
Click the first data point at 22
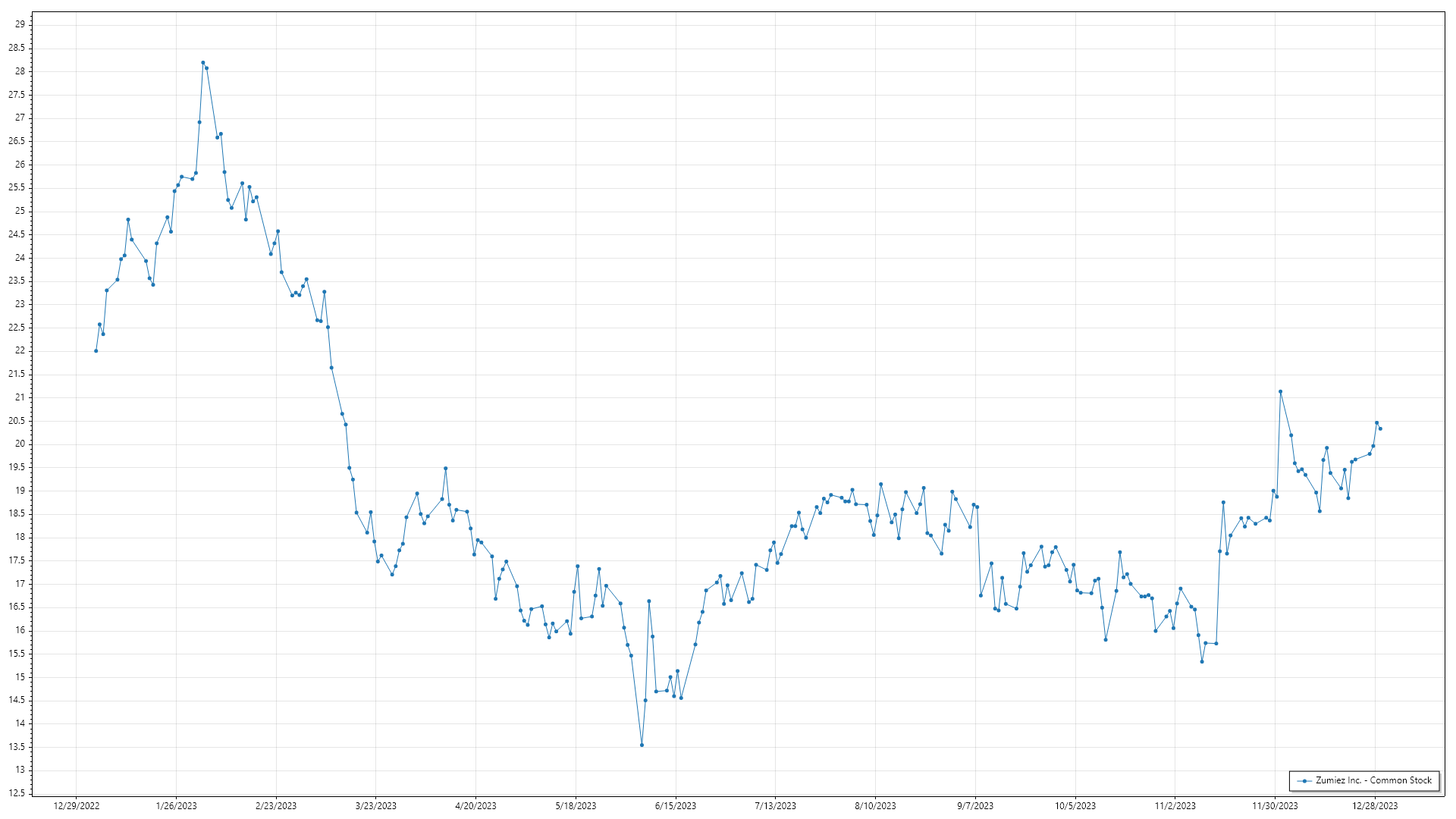point(96,351)
